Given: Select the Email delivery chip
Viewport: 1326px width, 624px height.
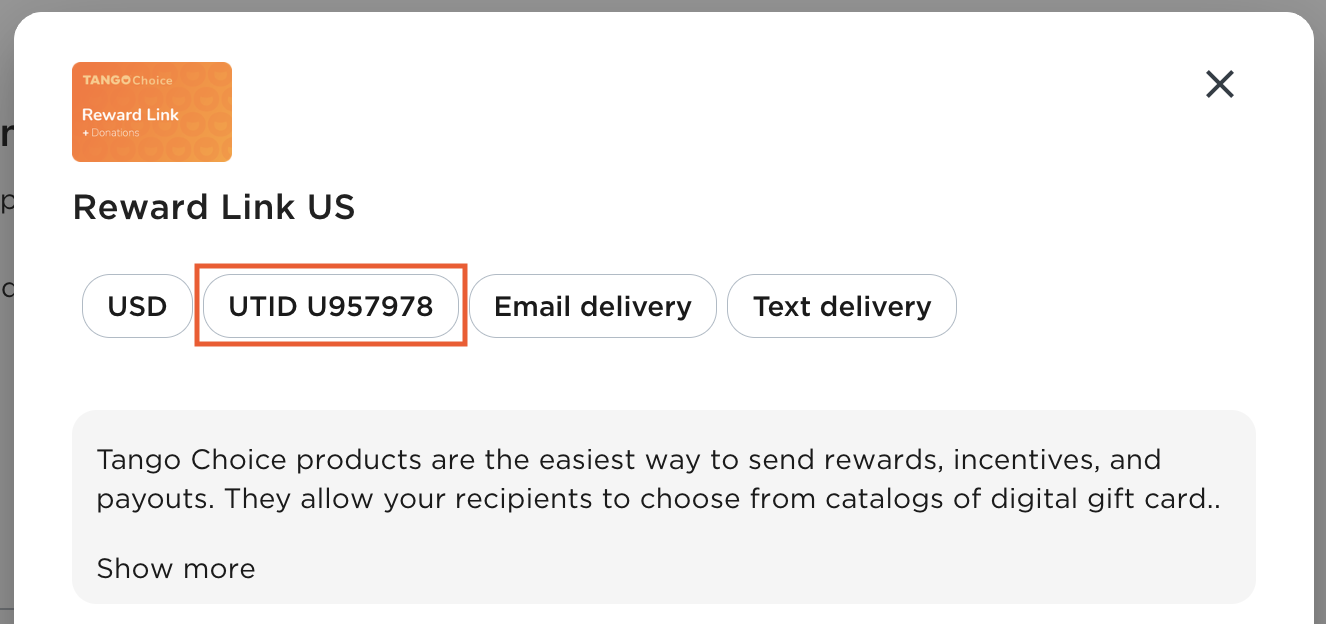Looking at the screenshot, I should coord(592,306).
